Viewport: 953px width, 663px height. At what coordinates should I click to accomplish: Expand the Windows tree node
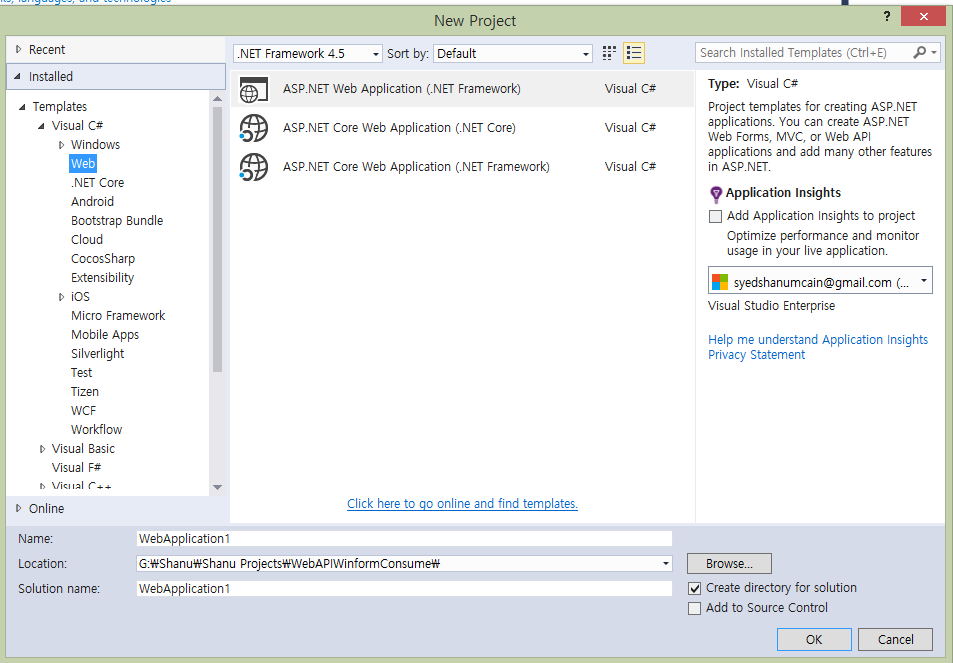coord(61,145)
